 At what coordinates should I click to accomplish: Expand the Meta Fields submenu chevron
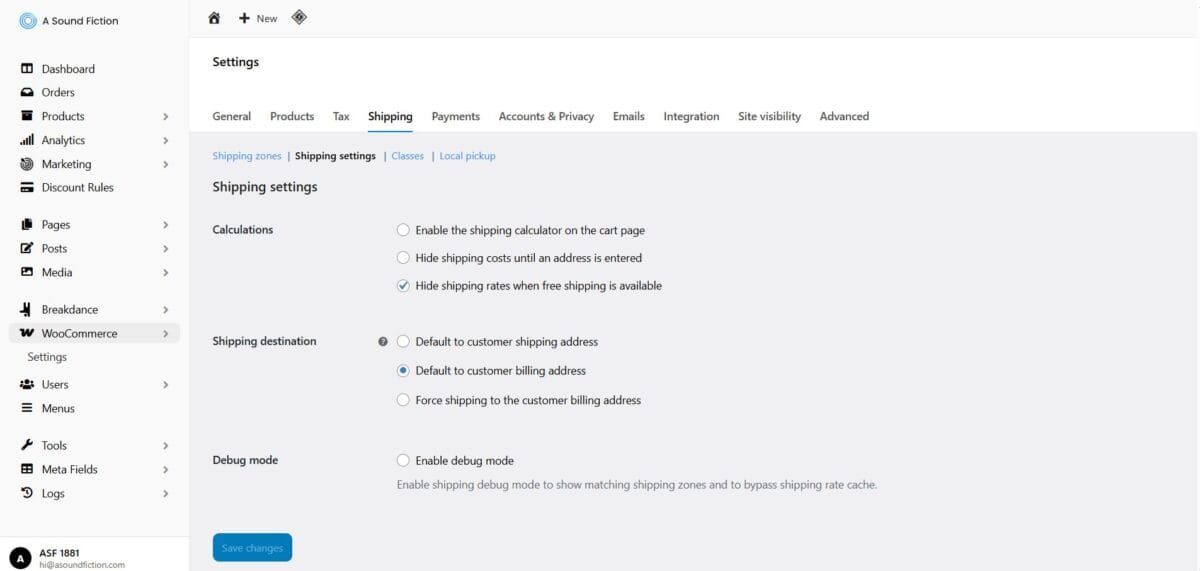click(166, 470)
